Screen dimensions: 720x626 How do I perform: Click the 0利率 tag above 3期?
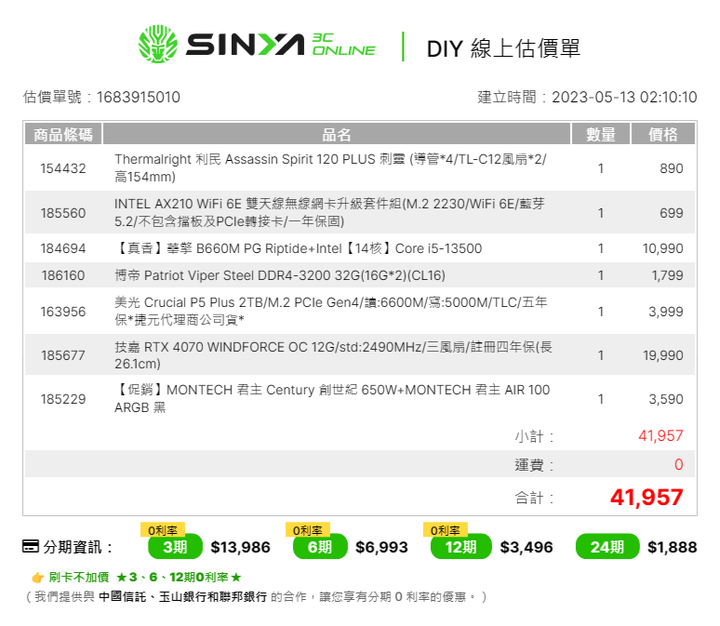(x=163, y=530)
